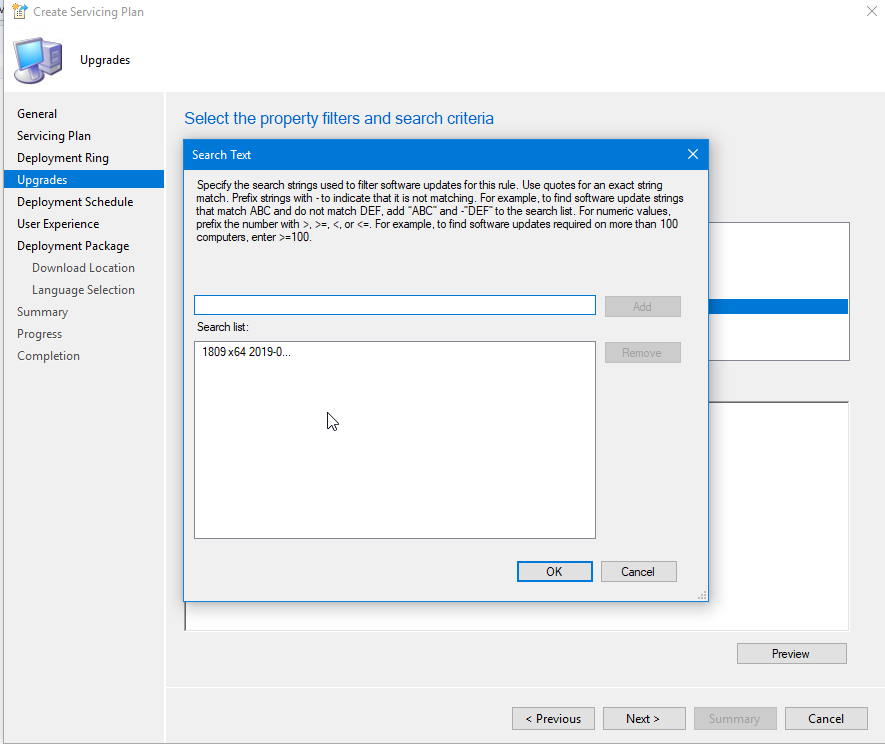Open the General wizard page

point(37,113)
